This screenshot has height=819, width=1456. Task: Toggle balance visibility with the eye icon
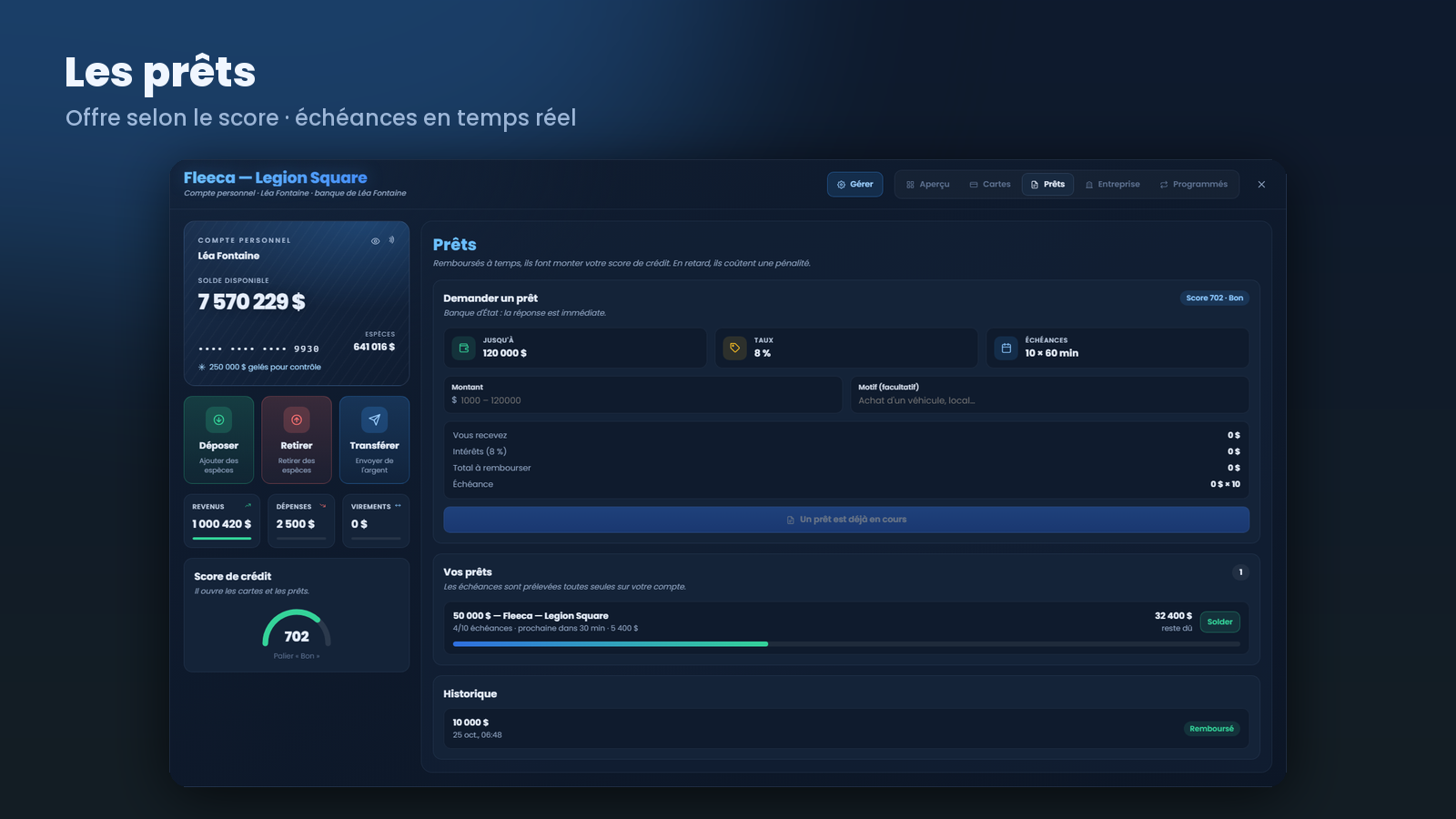coord(375,241)
